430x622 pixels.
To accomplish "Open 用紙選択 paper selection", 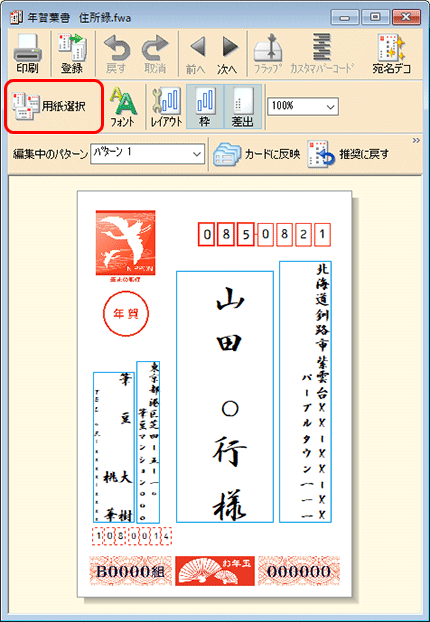I will point(54,107).
